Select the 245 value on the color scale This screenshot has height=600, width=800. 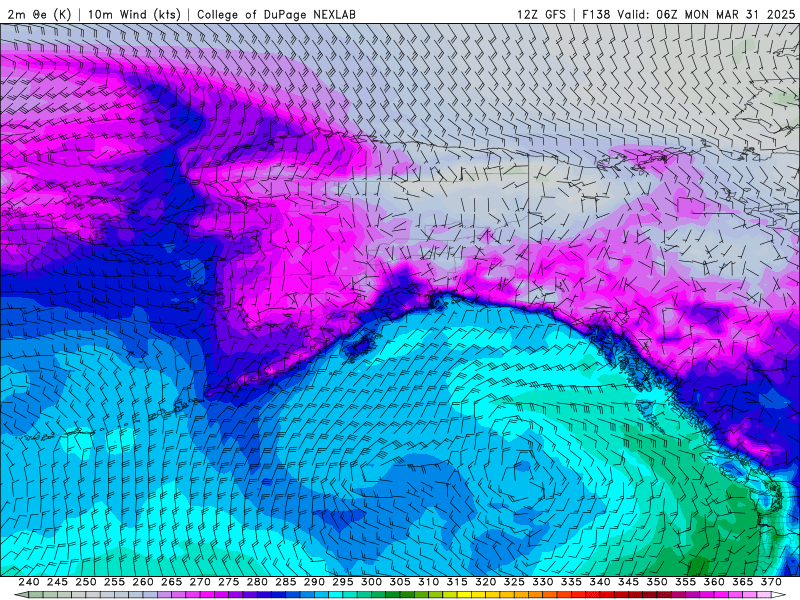click(x=57, y=582)
